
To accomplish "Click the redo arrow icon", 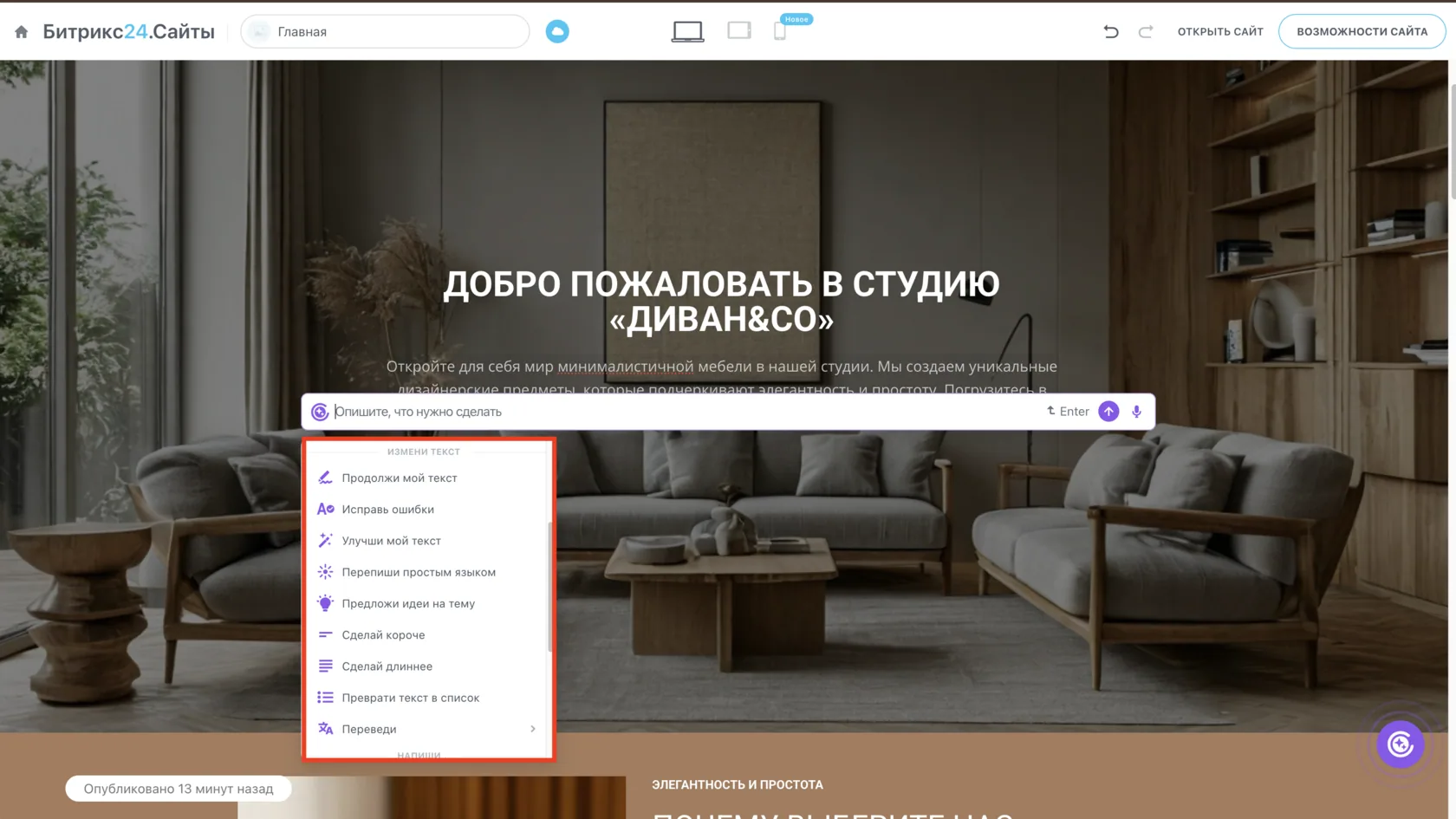I will click(1146, 32).
